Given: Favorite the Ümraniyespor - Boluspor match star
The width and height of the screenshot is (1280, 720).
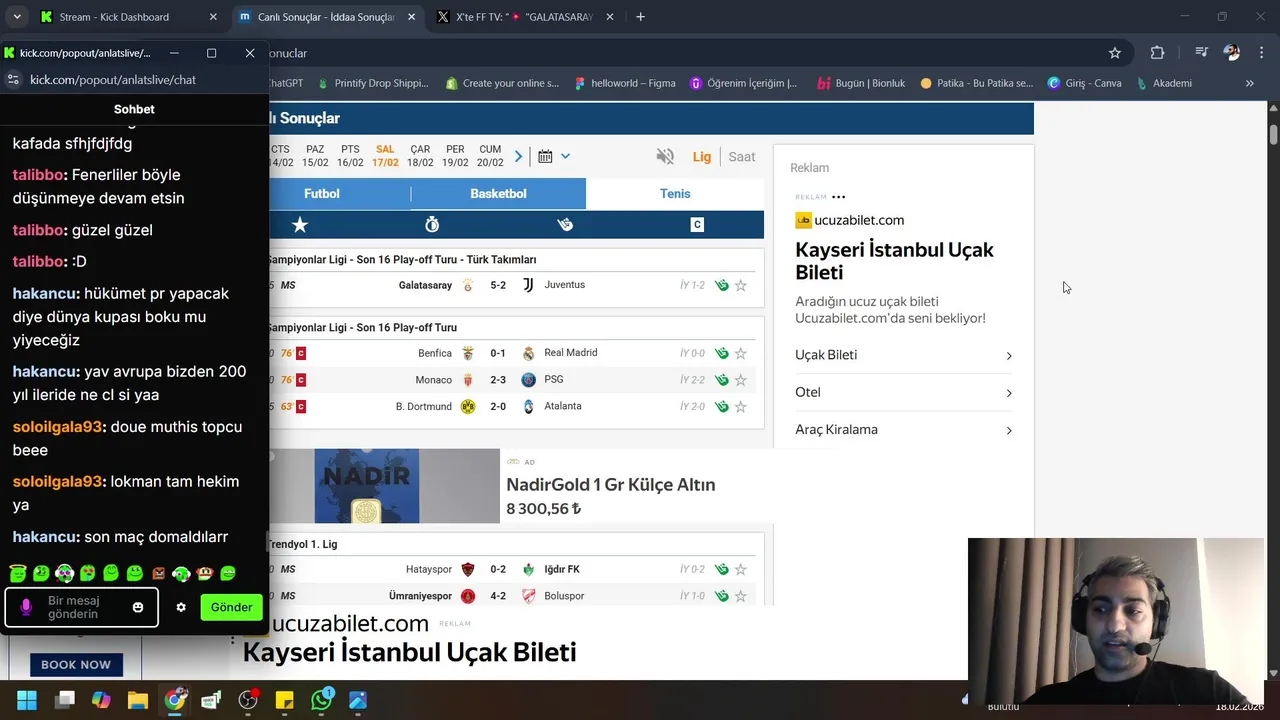Looking at the screenshot, I should pyautogui.click(x=741, y=596).
